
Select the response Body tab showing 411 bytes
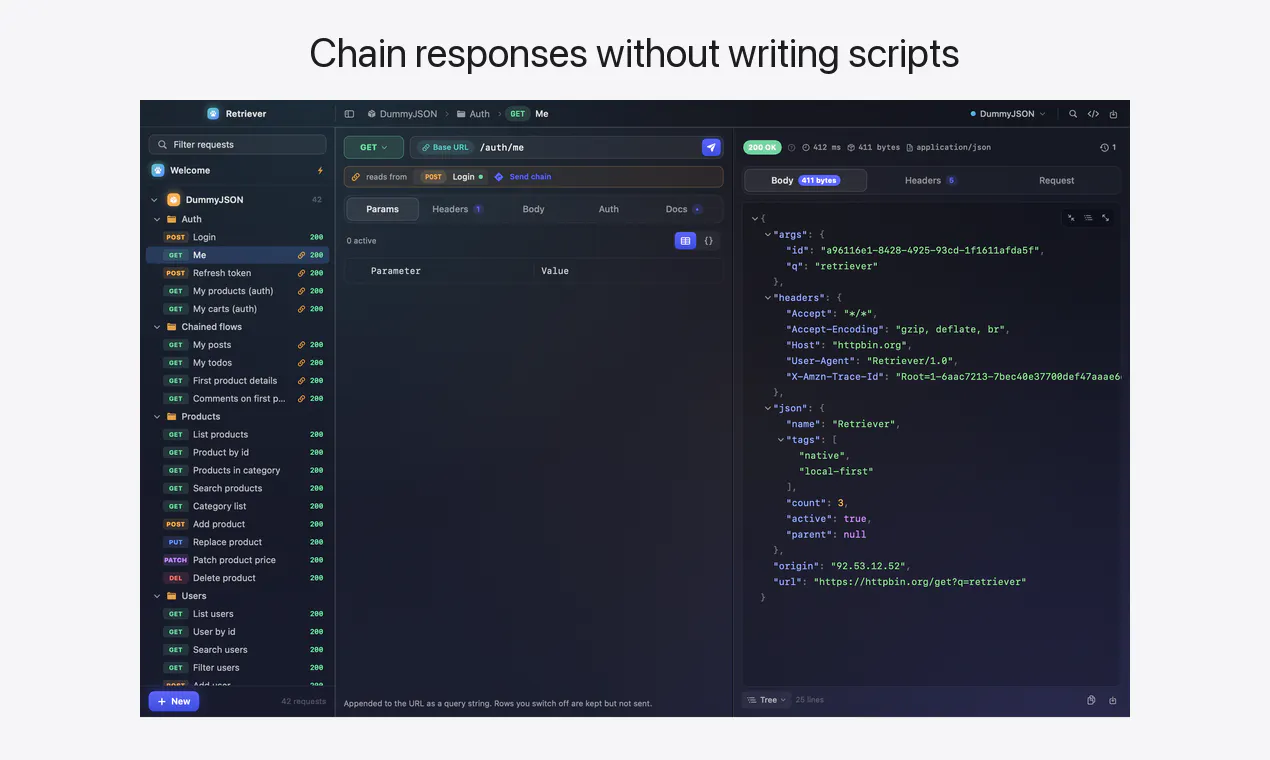pyautogui.click(x=806, y=181)
